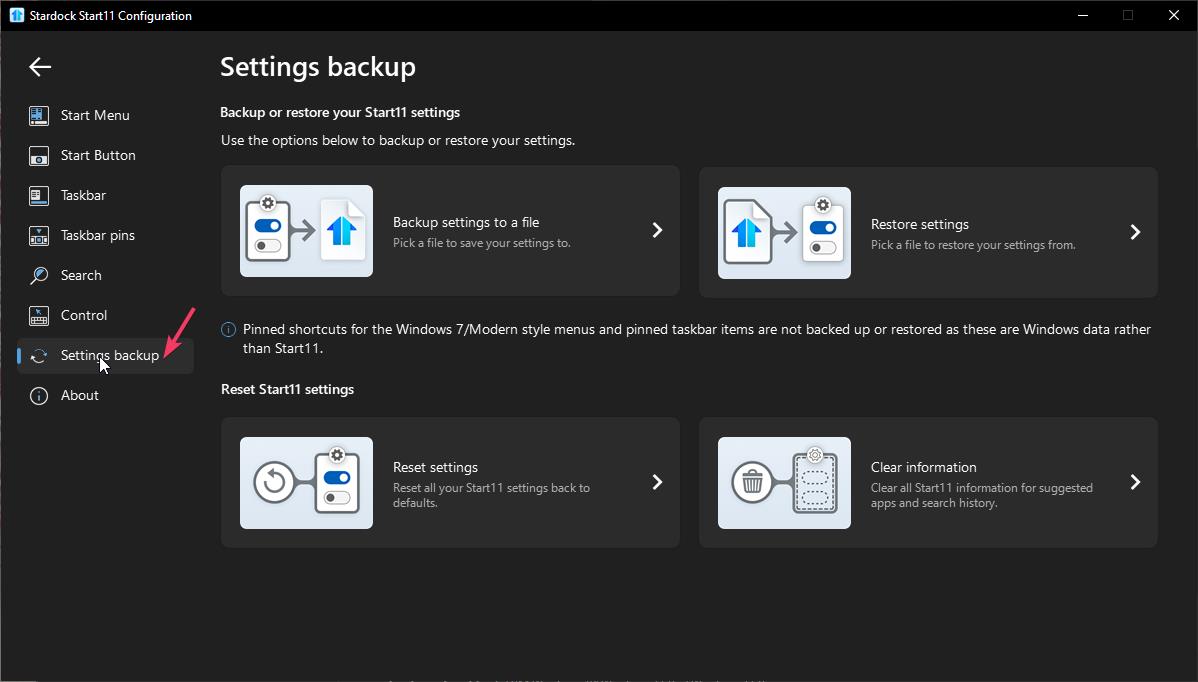Click the Reset settings thumbnail image
1198x682 pixels.
(x=306, y=483)
